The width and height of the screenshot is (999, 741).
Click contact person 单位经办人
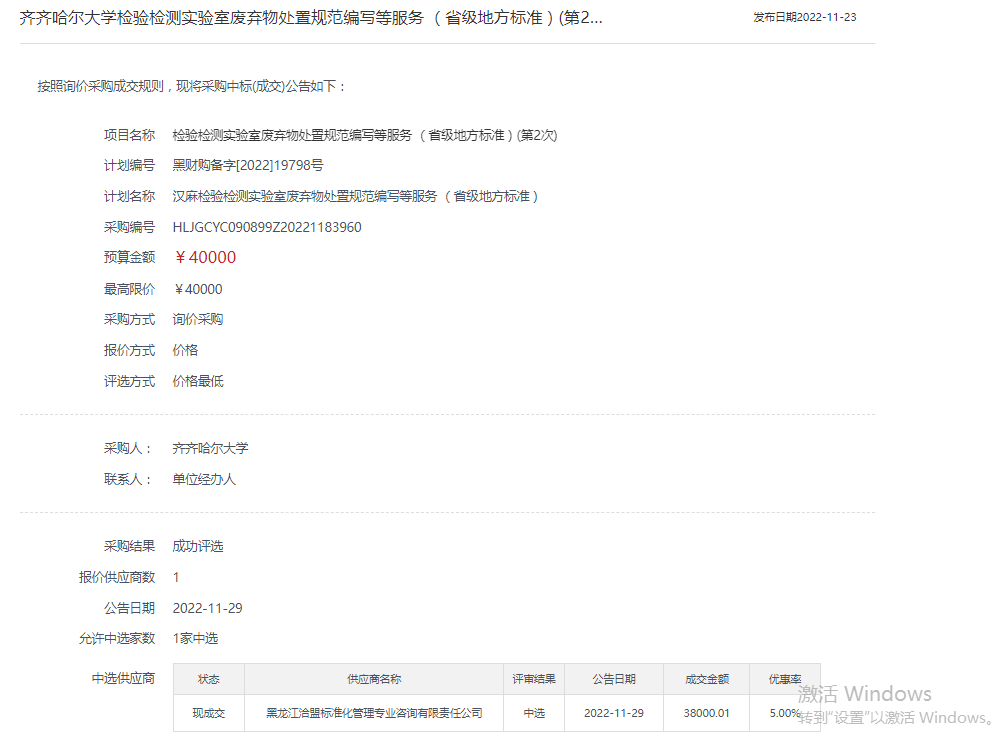click(204, 479)
